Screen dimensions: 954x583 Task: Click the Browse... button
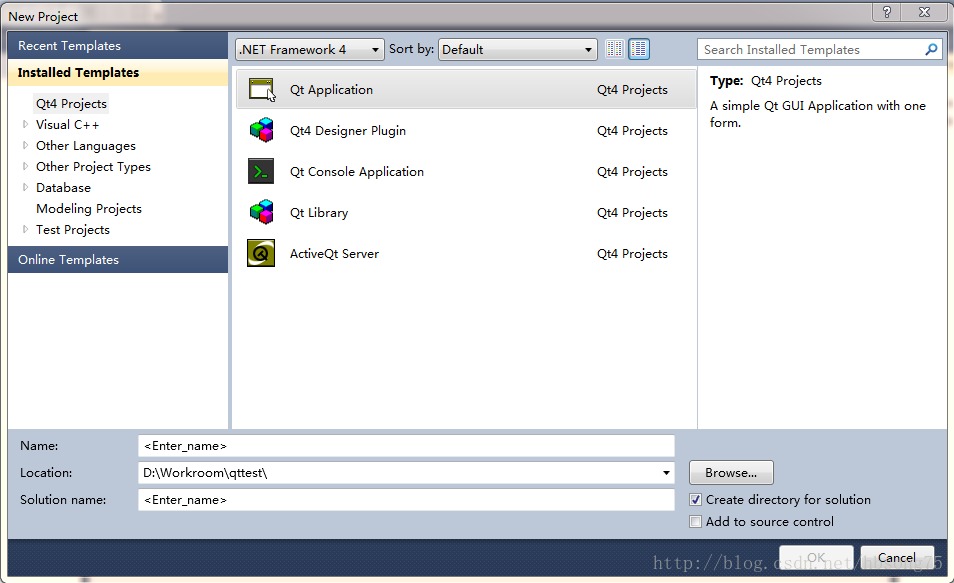731,473
